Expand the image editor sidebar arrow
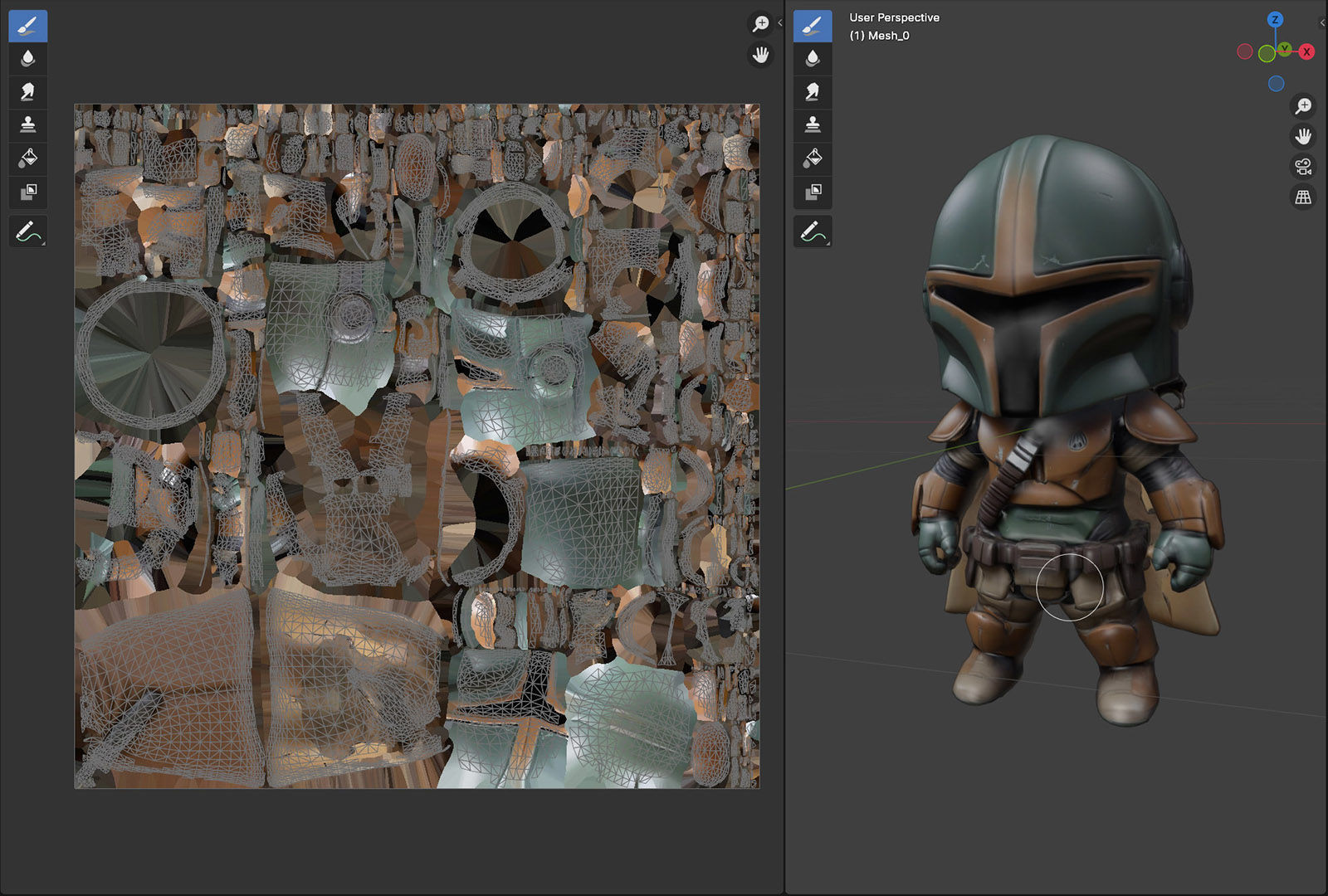 point(779,23)
